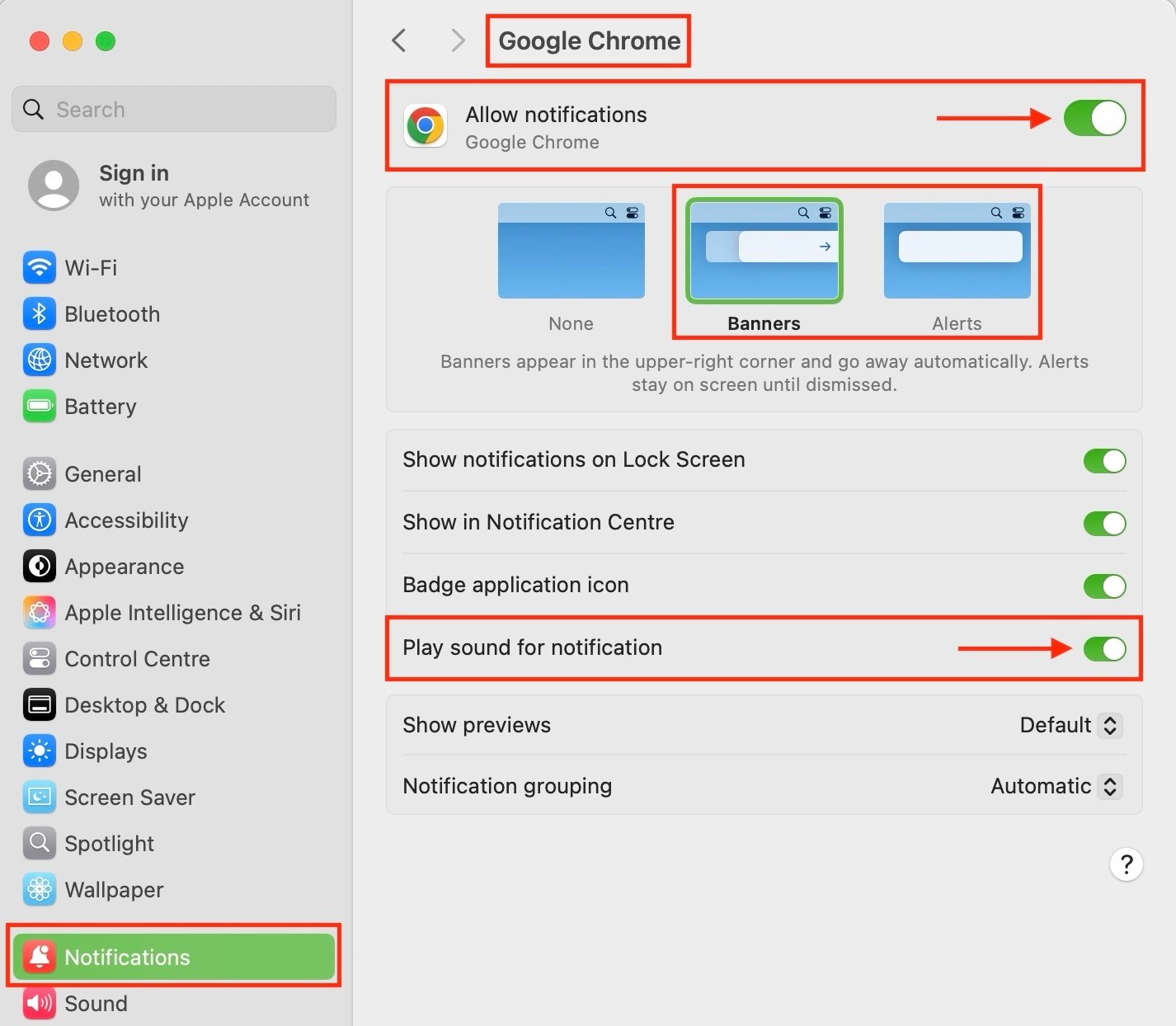Open Desktop & Dock settings pane

pos(144,705)
